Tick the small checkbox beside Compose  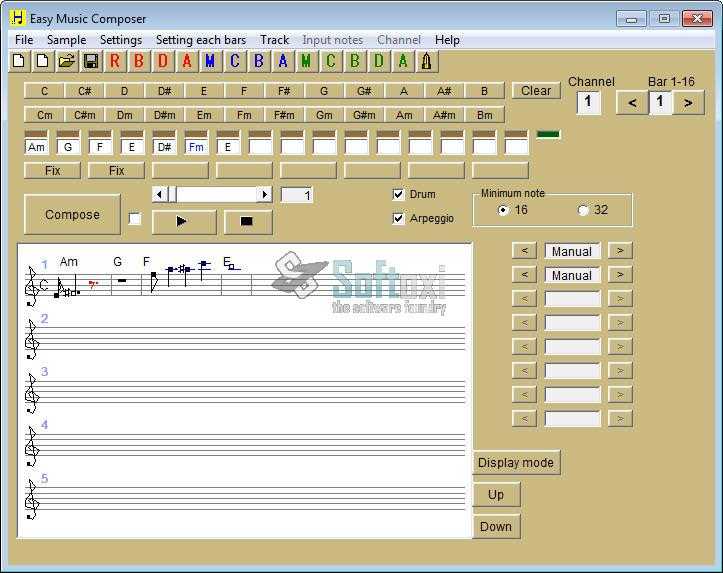click(135, 218)
